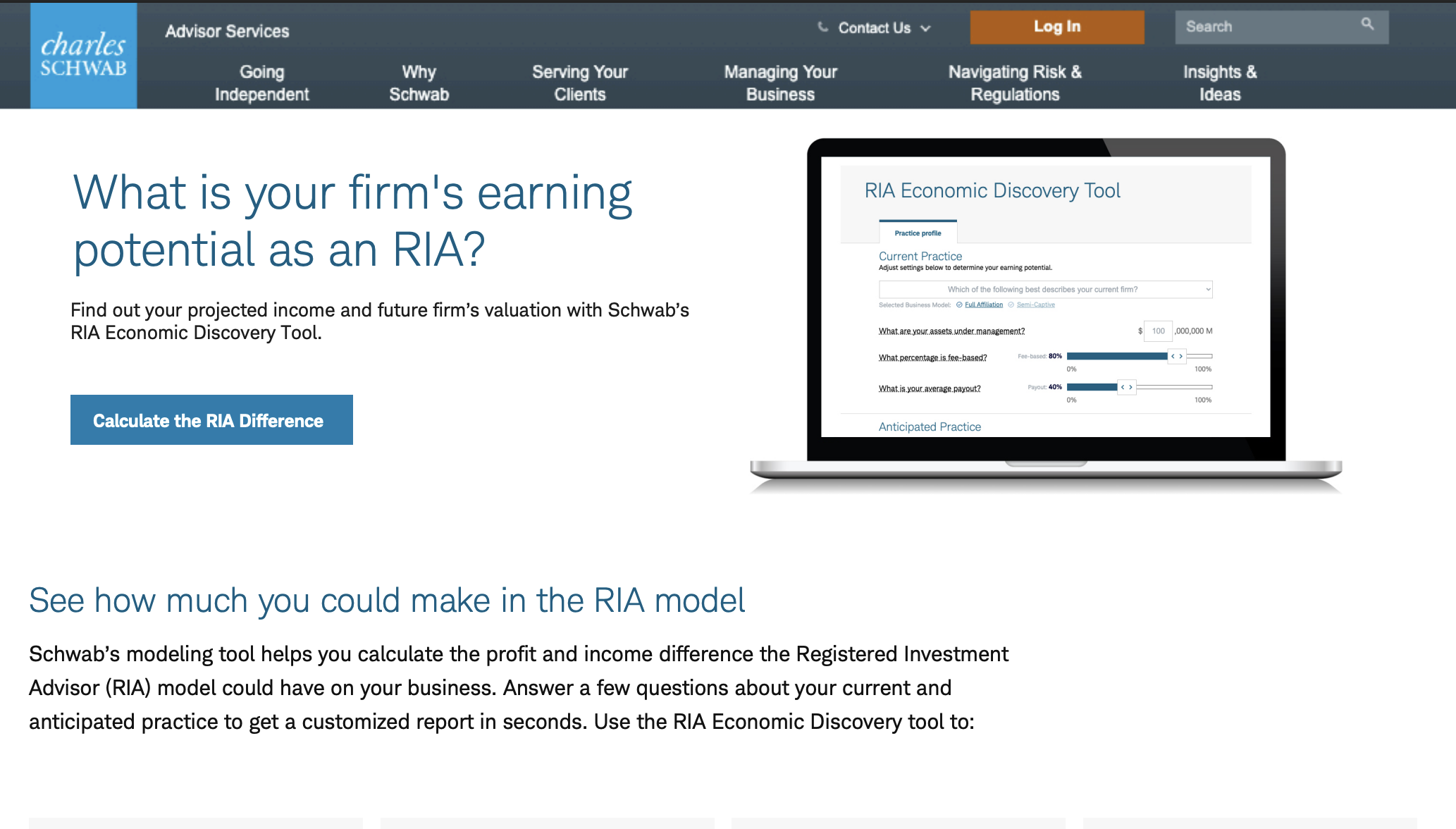Click the Contact Us phone icon
Viewport: 1456px width, 829px height.
pyautogui.click(x=822, y=27)
